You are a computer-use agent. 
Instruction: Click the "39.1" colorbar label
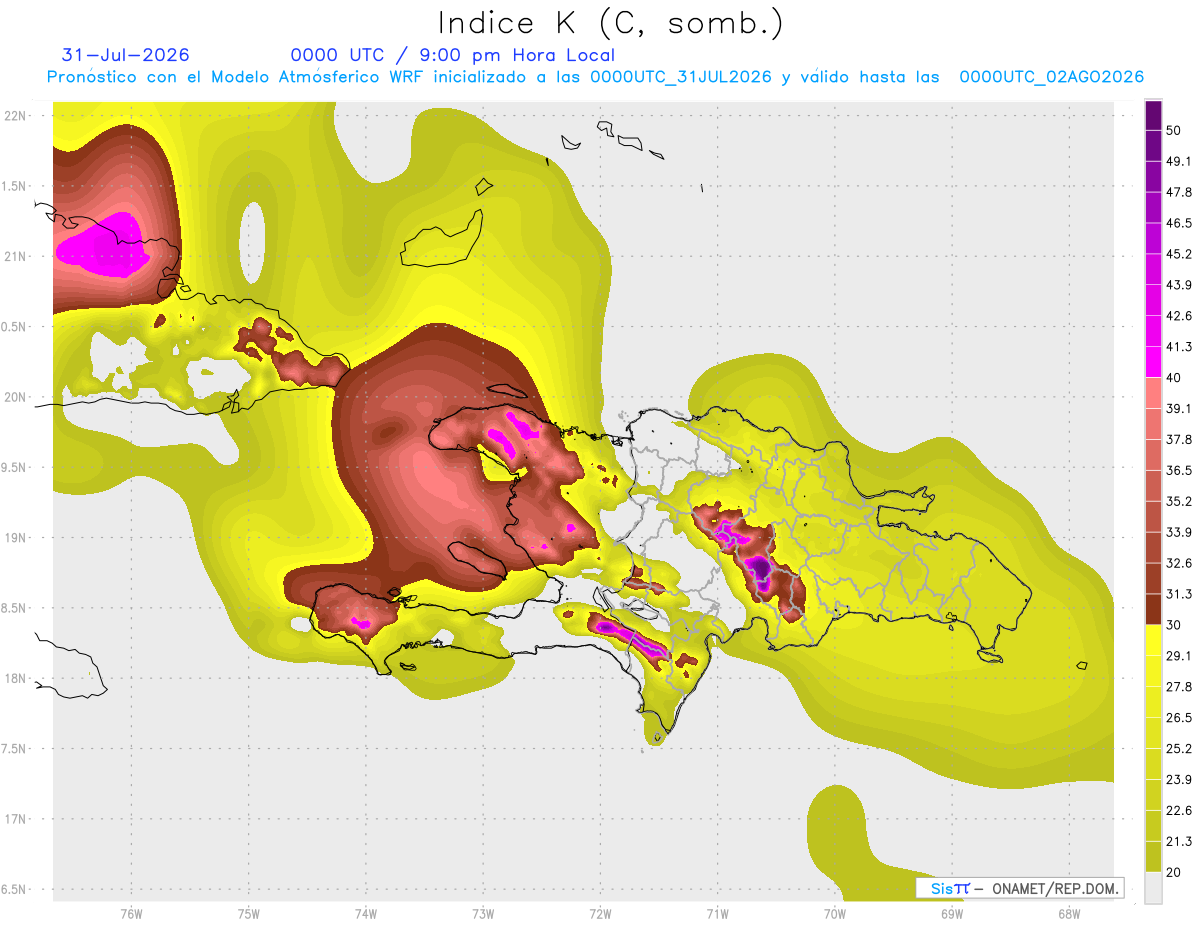click(1179, 409)
